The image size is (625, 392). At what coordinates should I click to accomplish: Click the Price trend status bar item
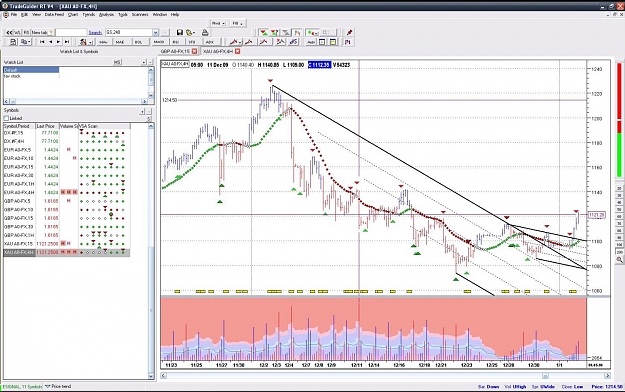pos(58,386)
